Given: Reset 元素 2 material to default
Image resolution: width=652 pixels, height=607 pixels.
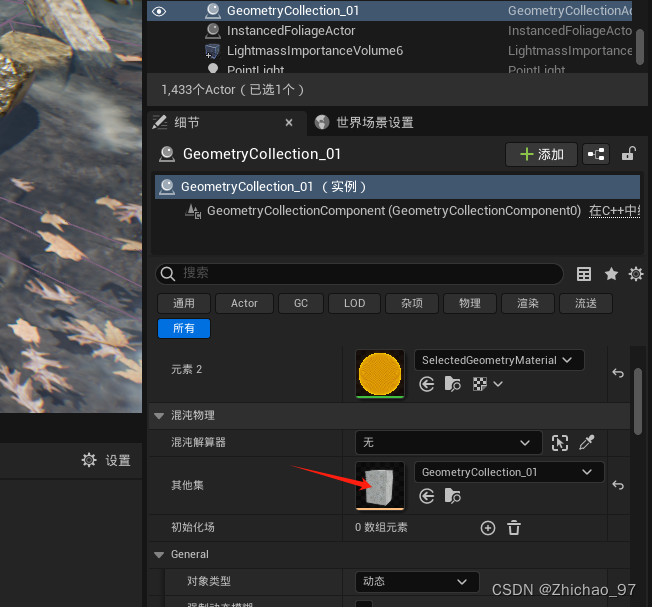Looking at the screenshot, I should [x=618, y=373].
